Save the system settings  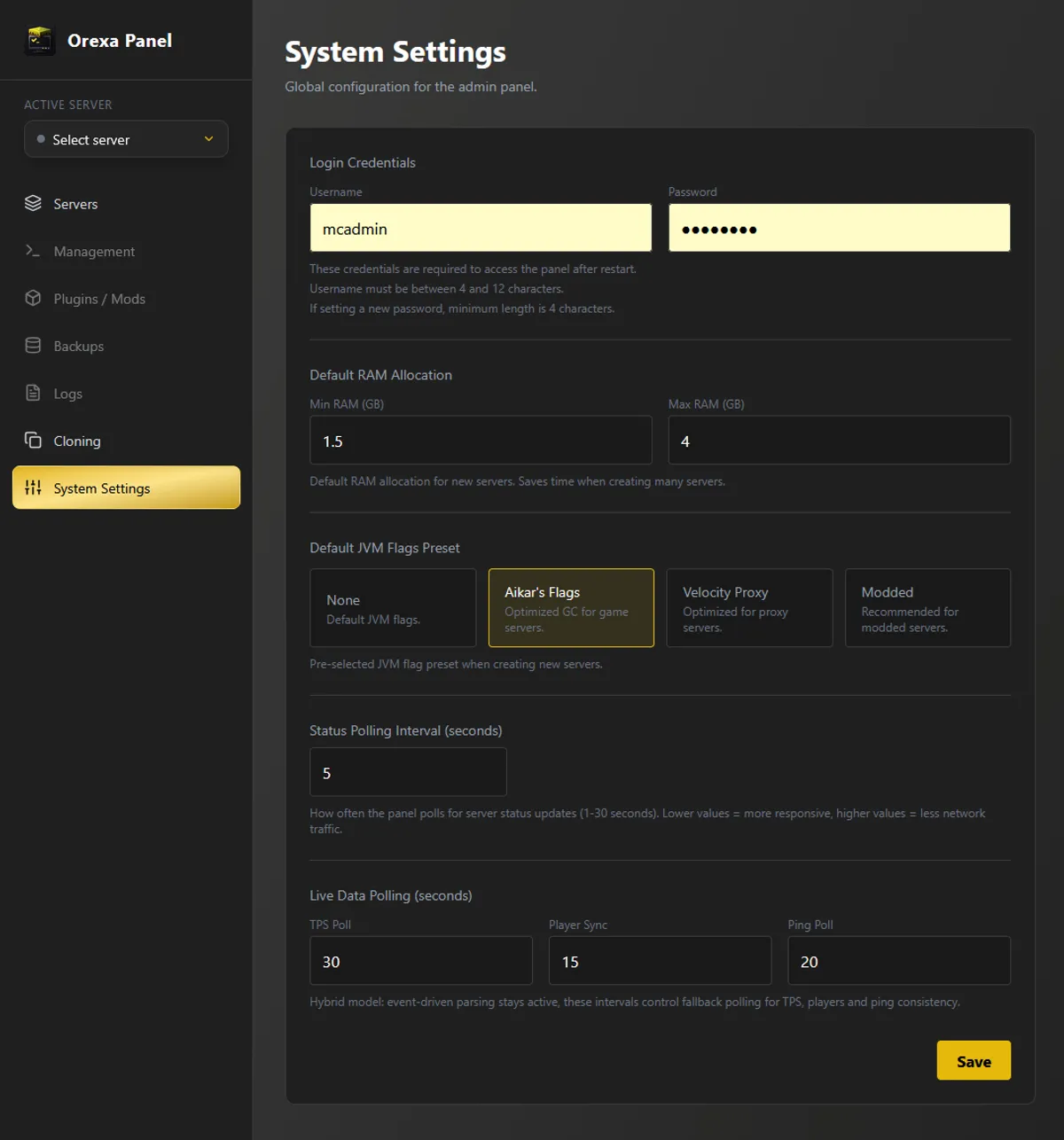[974, 1060]
